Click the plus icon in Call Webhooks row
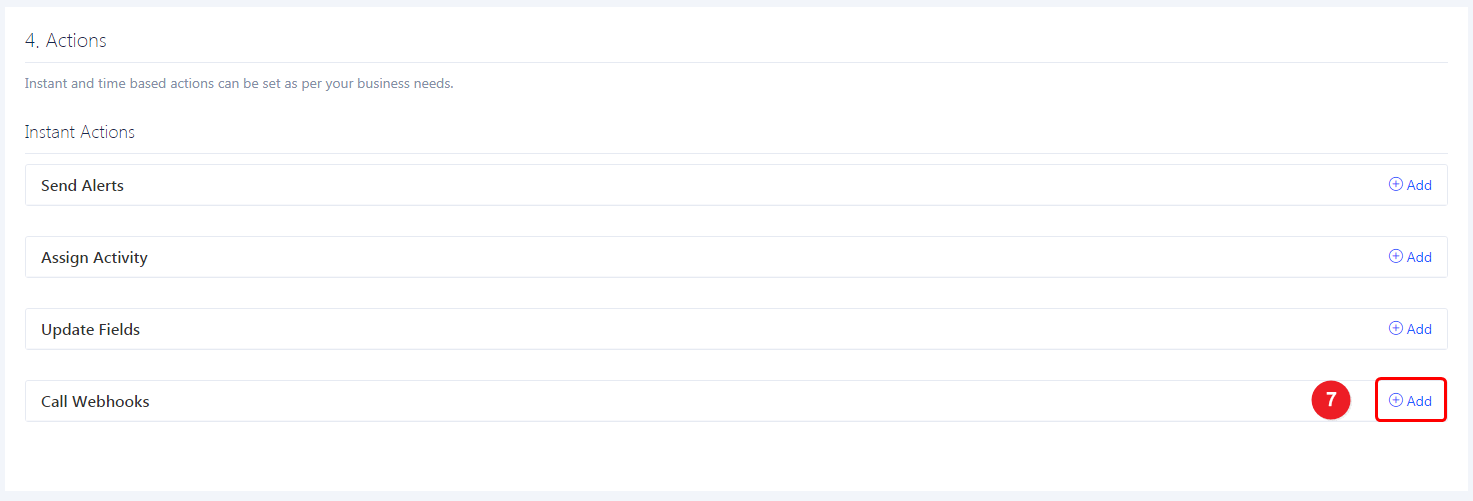Image resolution: width=1473 pixels, height=501 pixels. (1395, 400)
